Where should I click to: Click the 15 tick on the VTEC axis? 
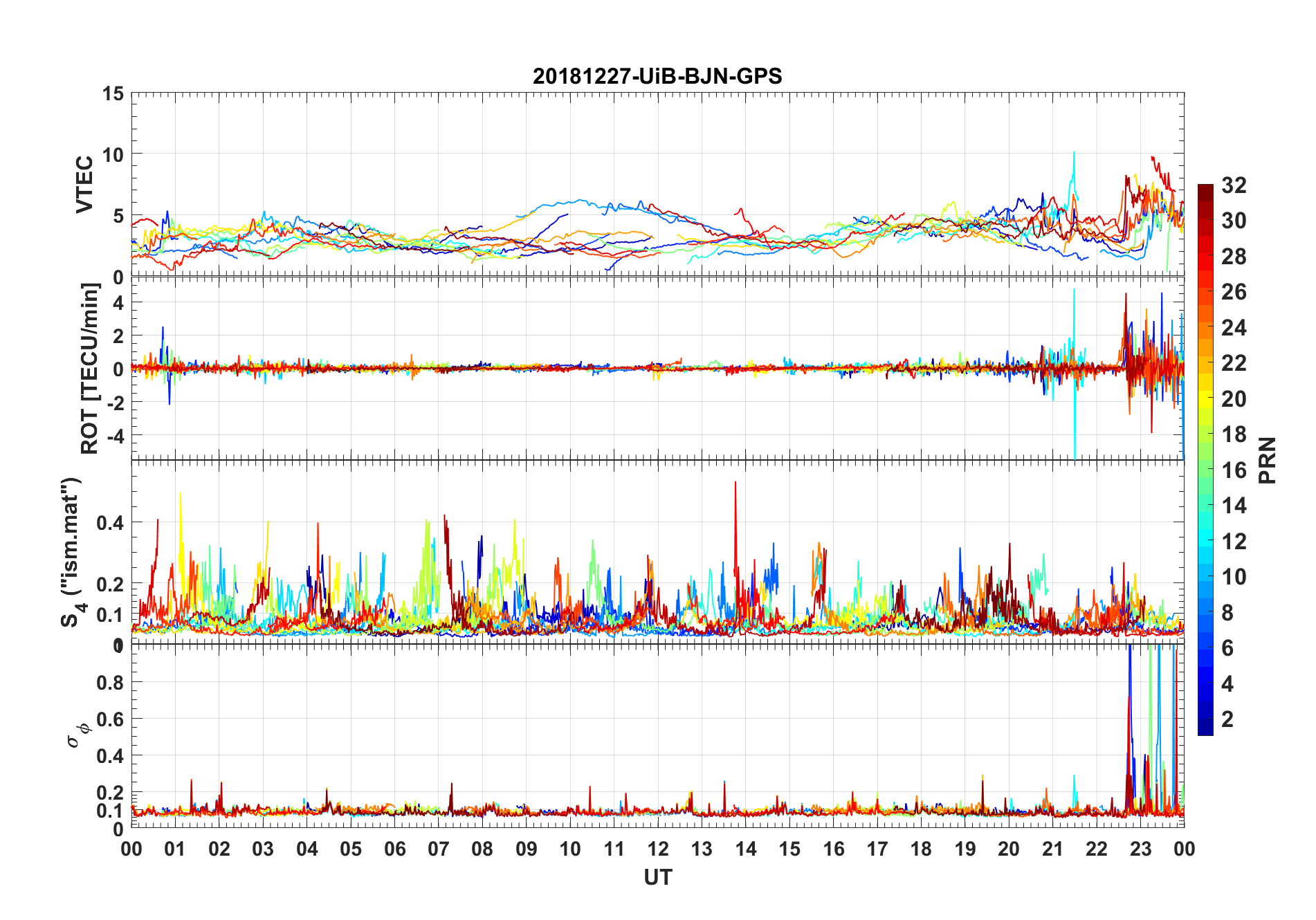pyautogui.click(x=113, y=93)
